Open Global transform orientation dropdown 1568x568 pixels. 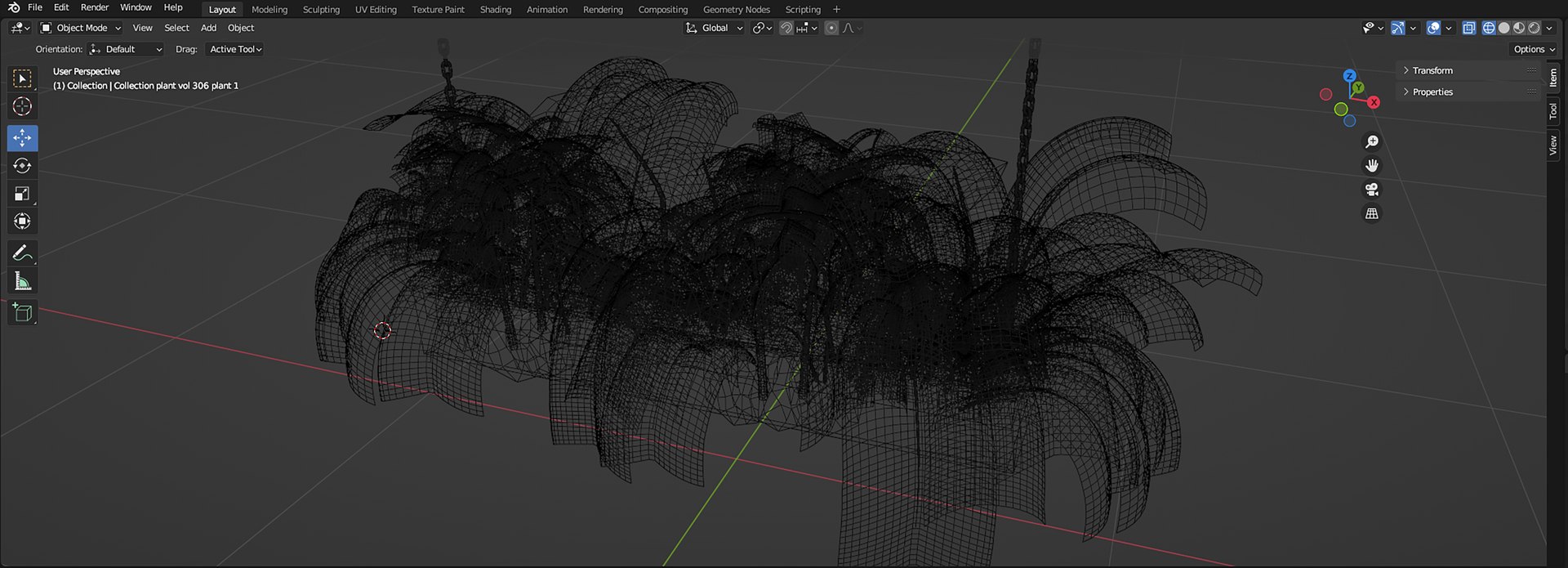715,28
